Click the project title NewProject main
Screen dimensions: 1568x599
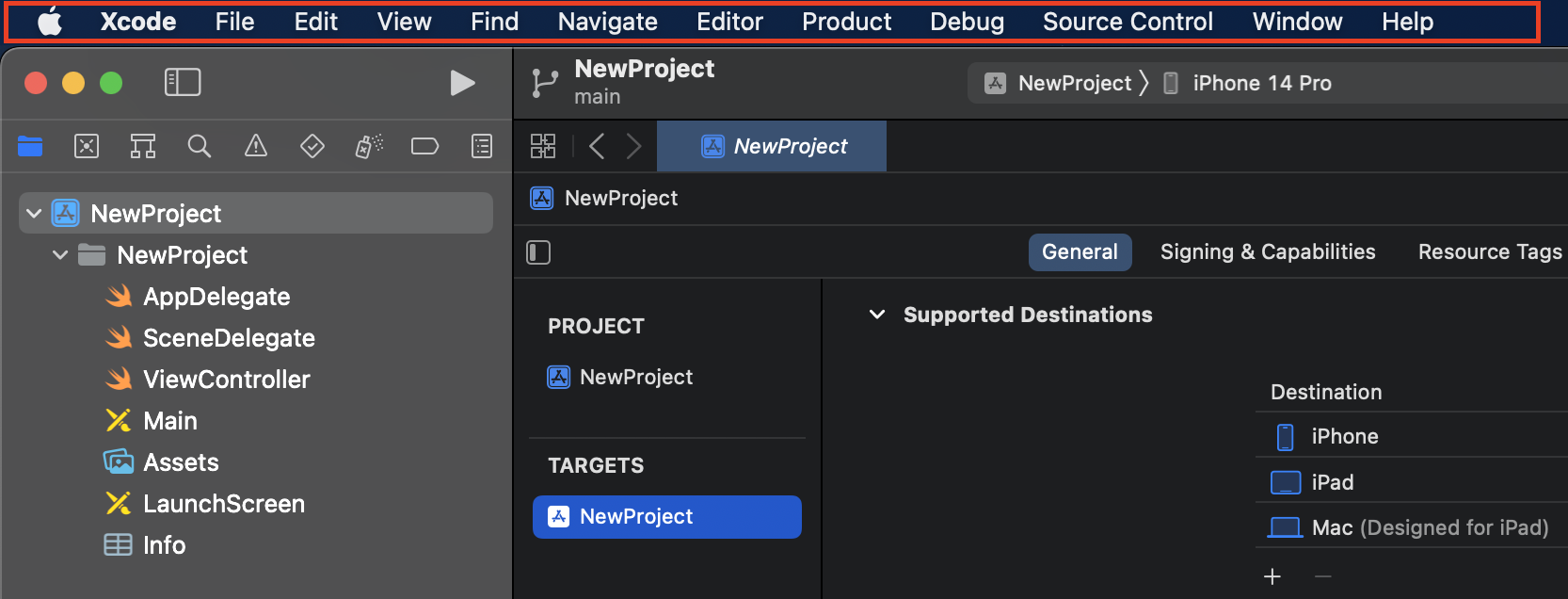pyautogui.click(x=645, y=82)
